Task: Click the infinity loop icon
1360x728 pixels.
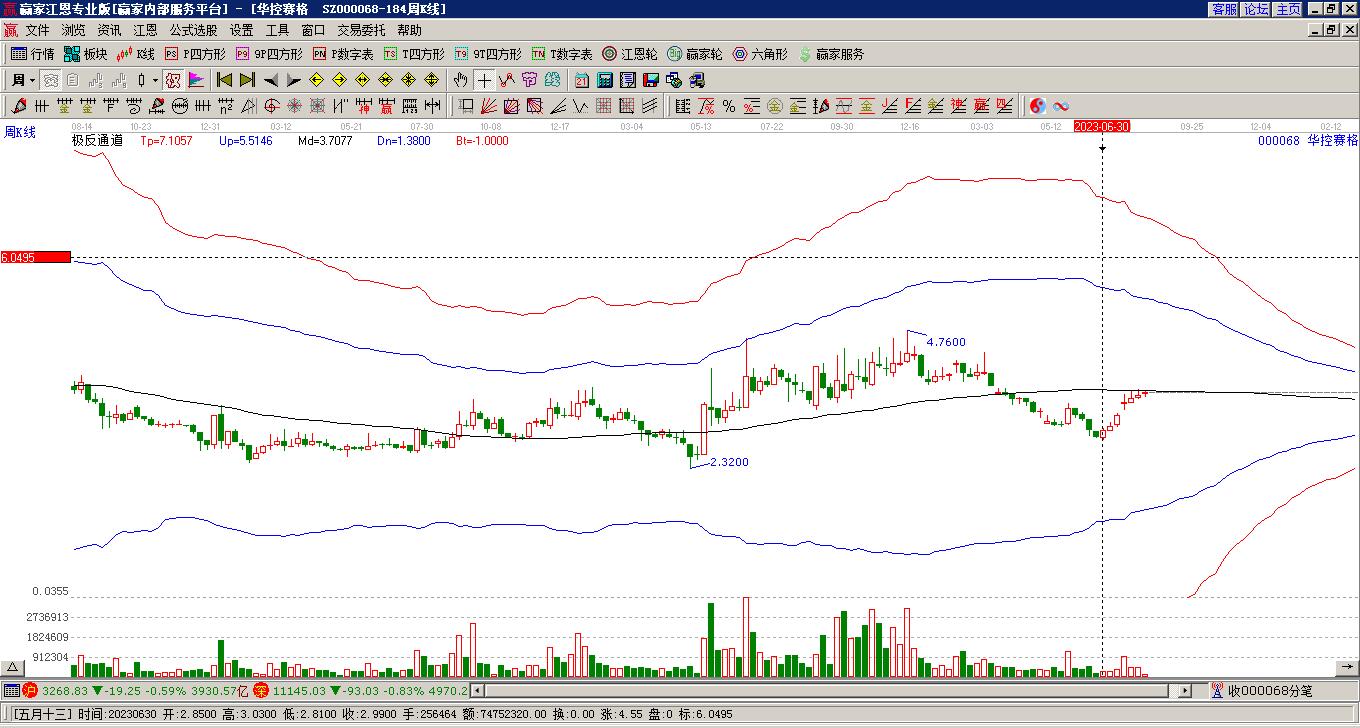Action: (x=1061, y=106)
